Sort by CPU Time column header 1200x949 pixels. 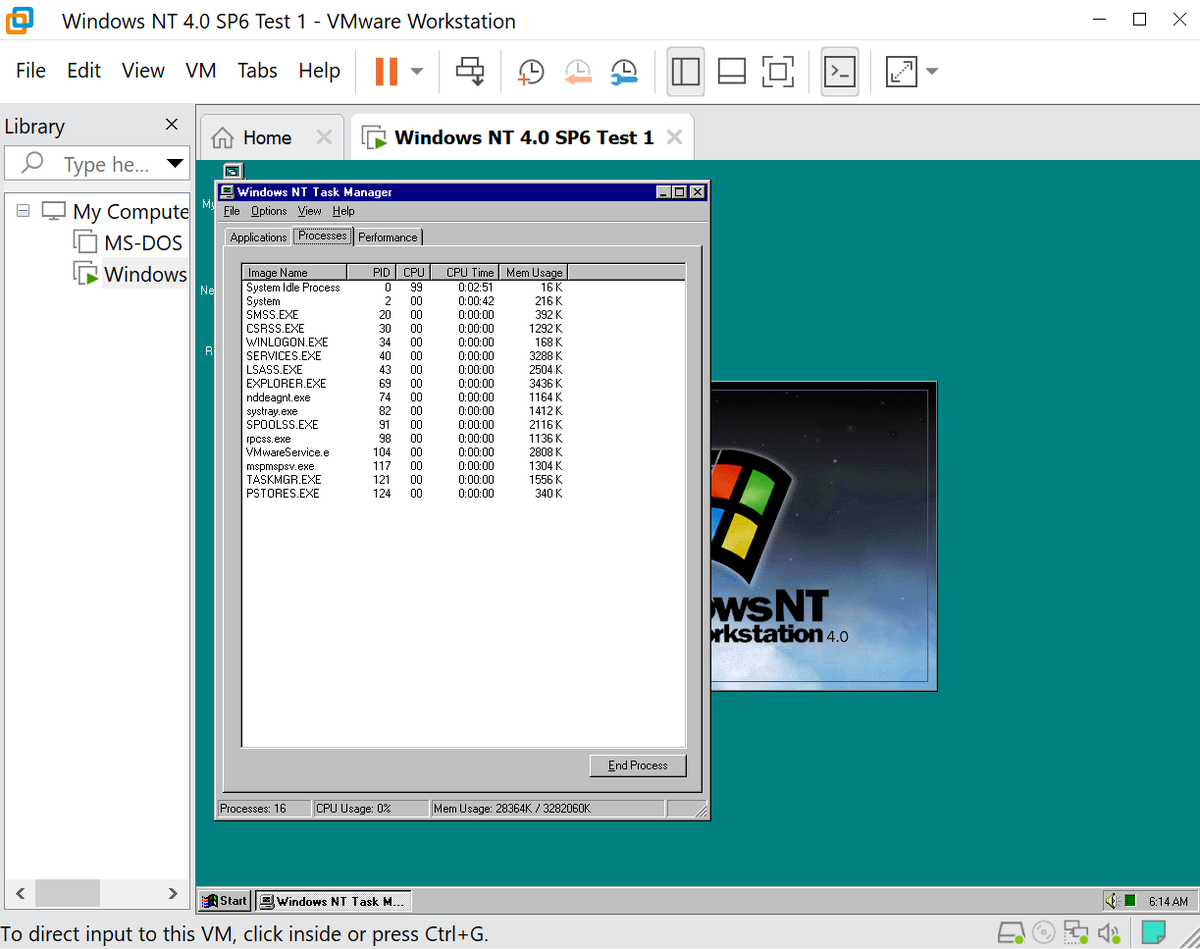(465, 272)
